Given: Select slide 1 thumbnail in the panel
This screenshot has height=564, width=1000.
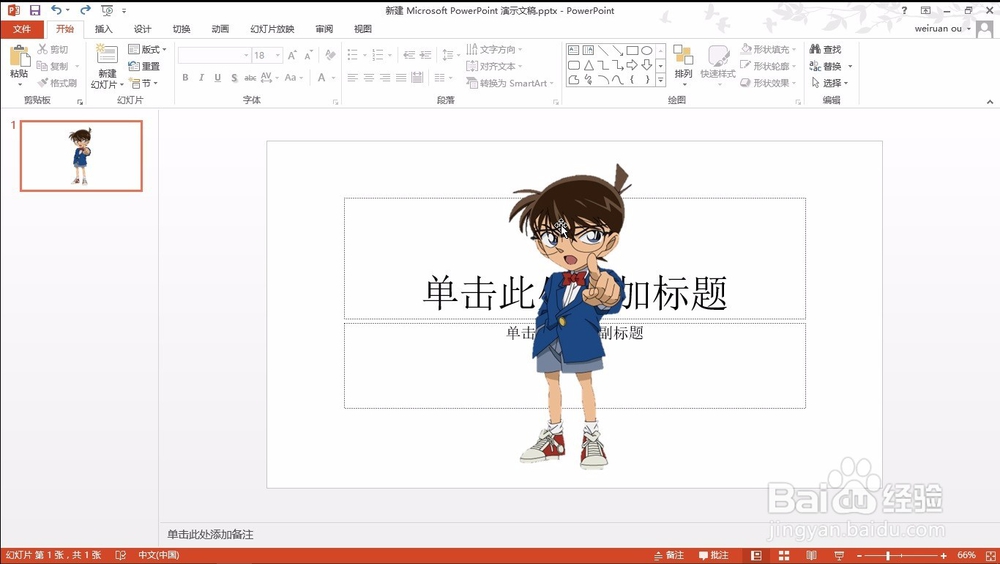Looking at the screenshot, I should tap(81, 156).
